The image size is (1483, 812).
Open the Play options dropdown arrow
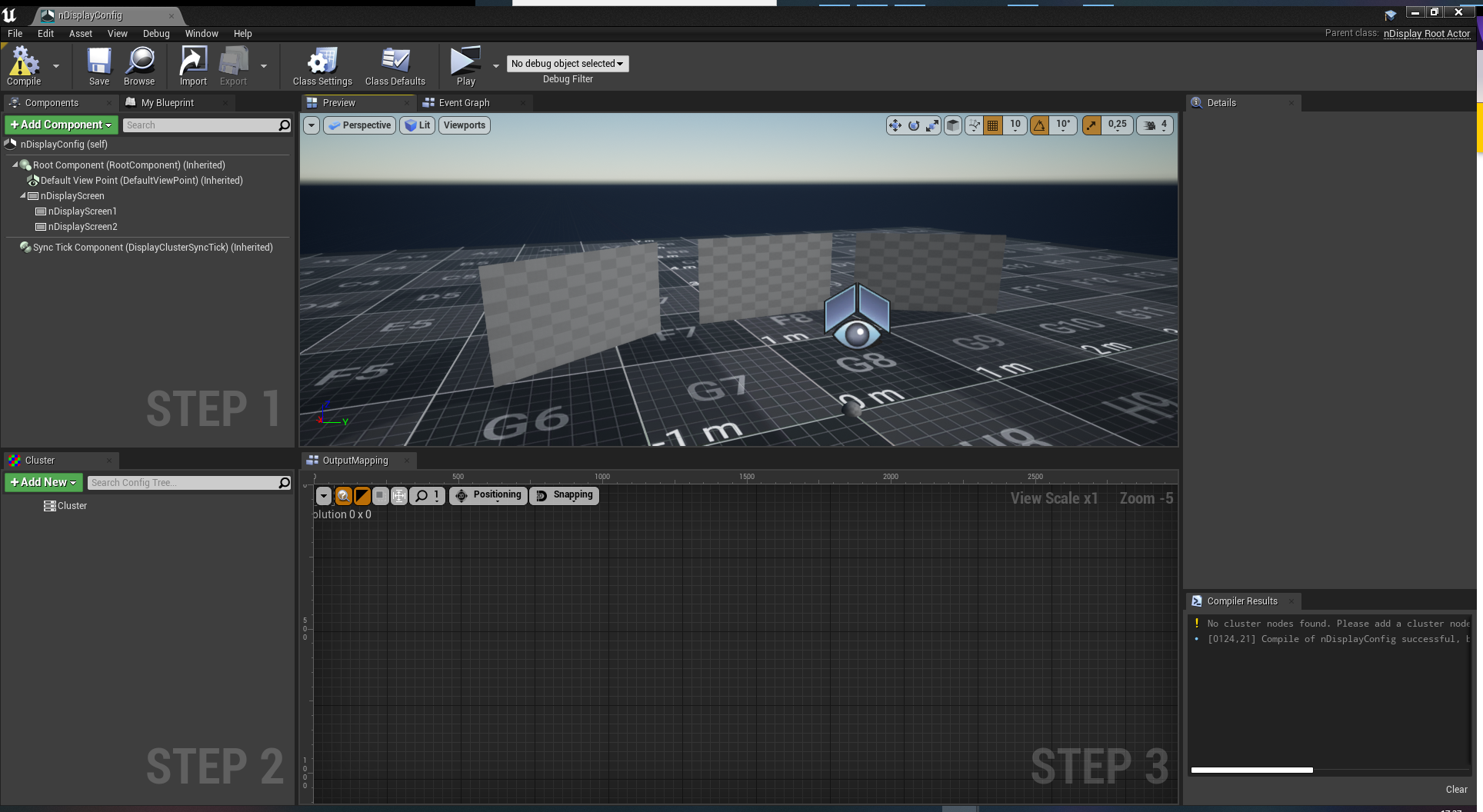496,66
